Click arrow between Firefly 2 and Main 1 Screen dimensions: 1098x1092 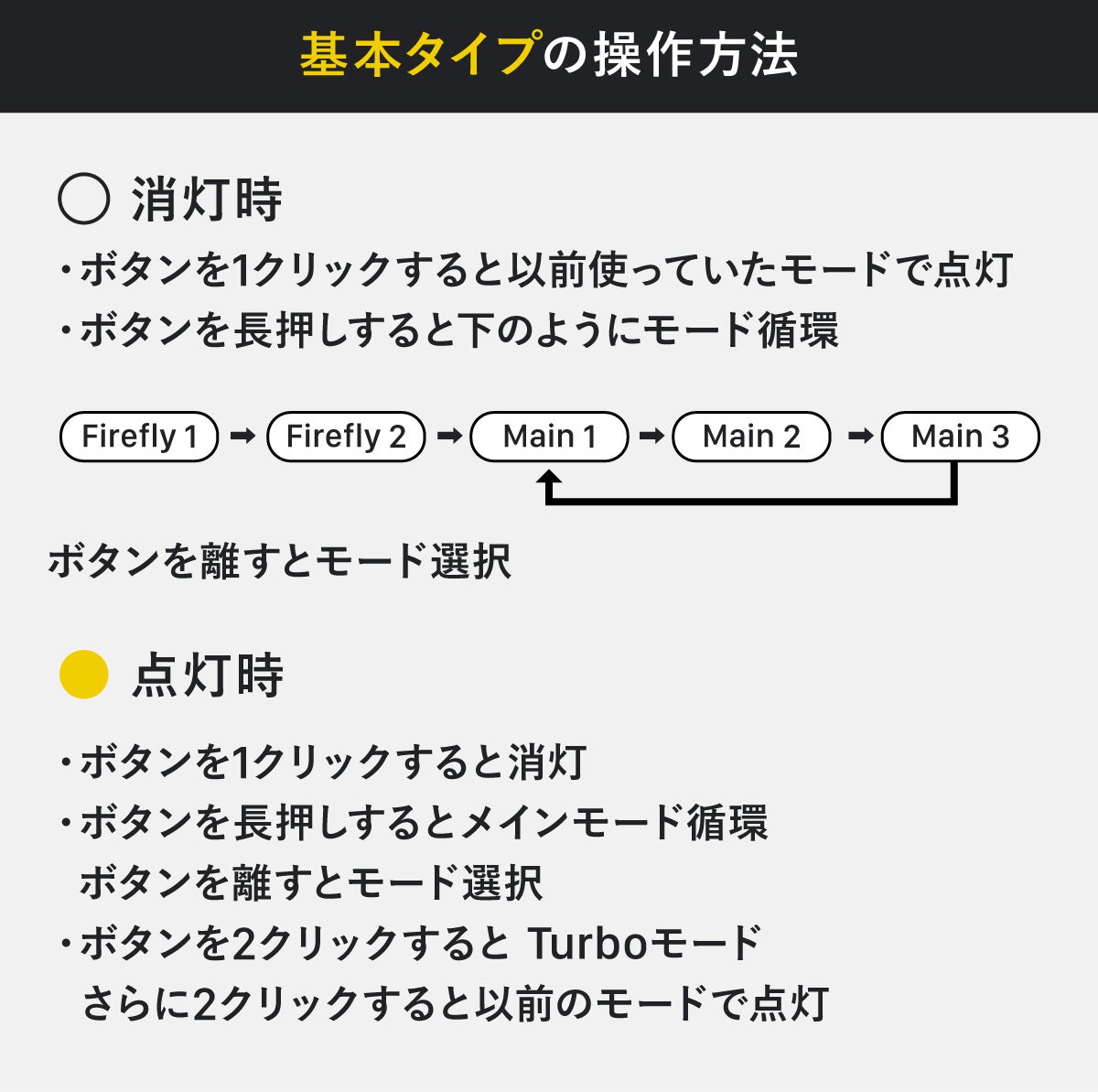click(448, 437)
